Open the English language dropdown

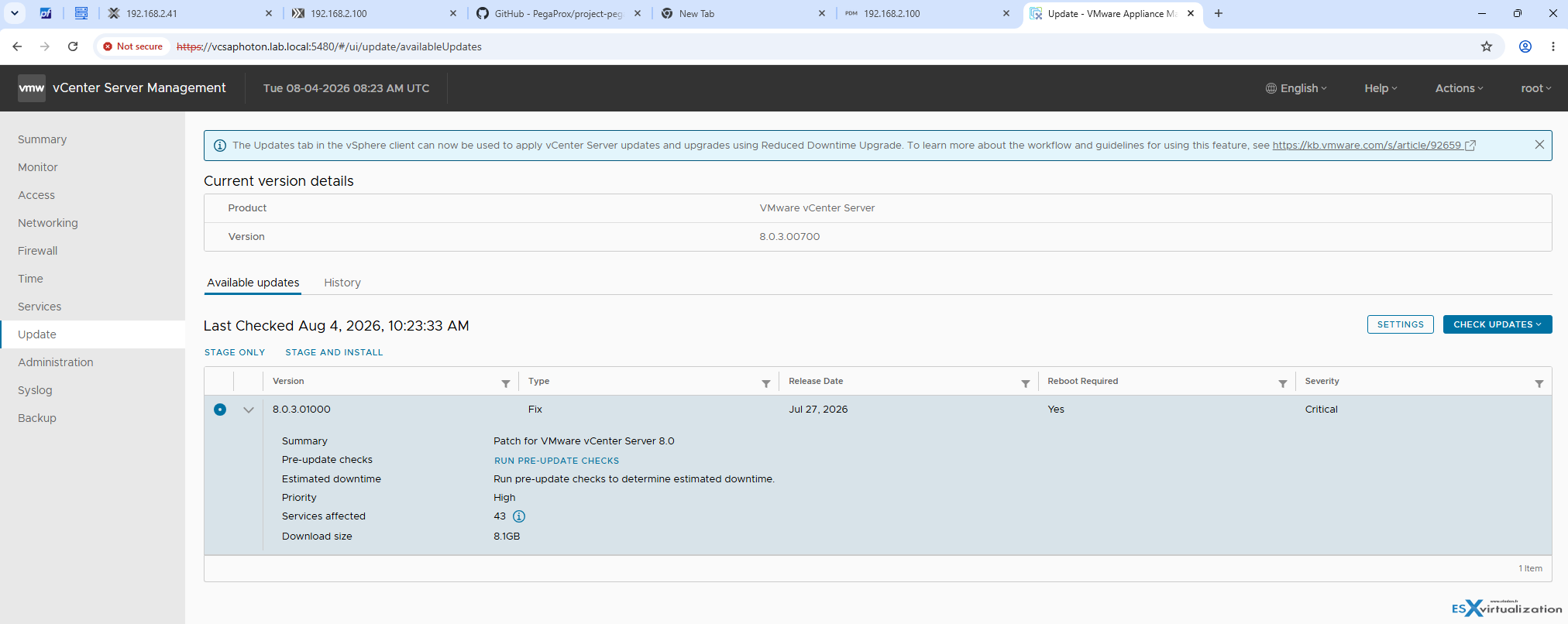click(1296, 88)
